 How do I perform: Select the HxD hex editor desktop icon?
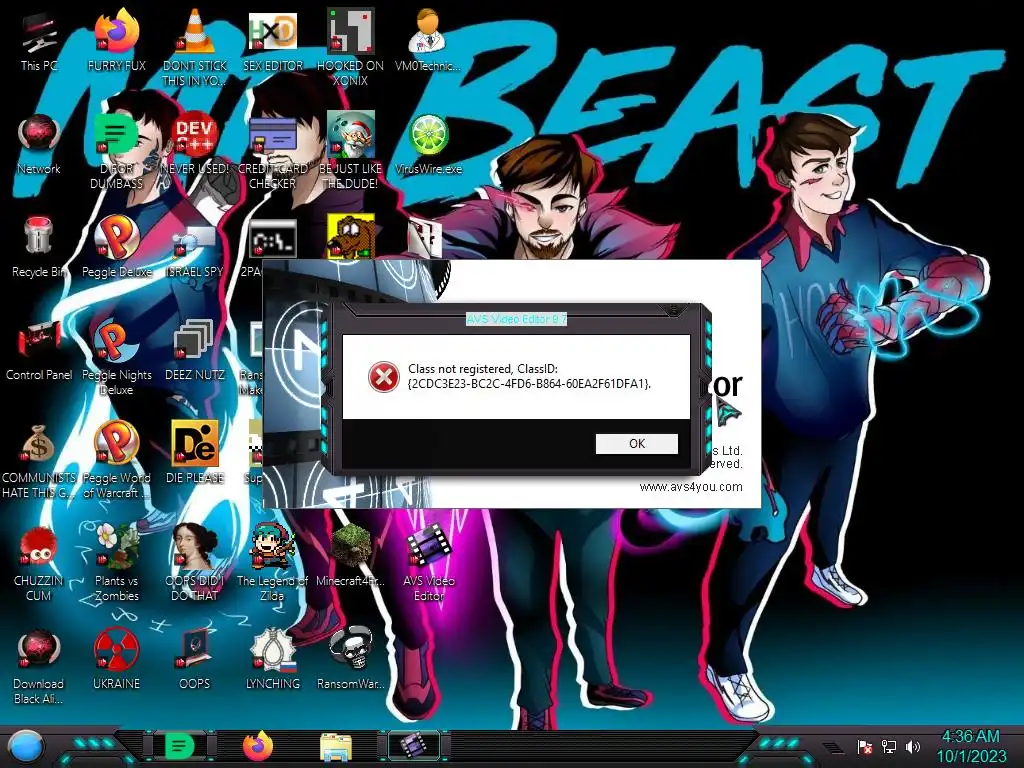[x=273, y=40]
